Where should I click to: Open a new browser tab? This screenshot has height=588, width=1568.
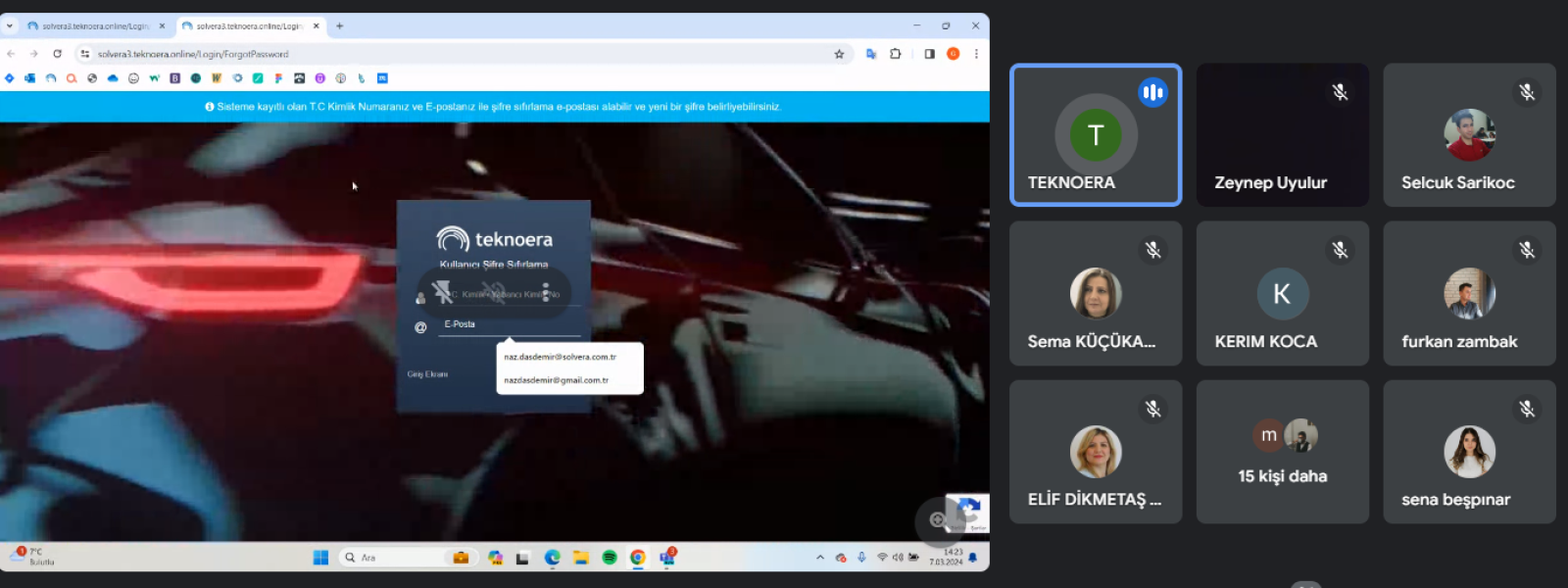click(339, 26)
